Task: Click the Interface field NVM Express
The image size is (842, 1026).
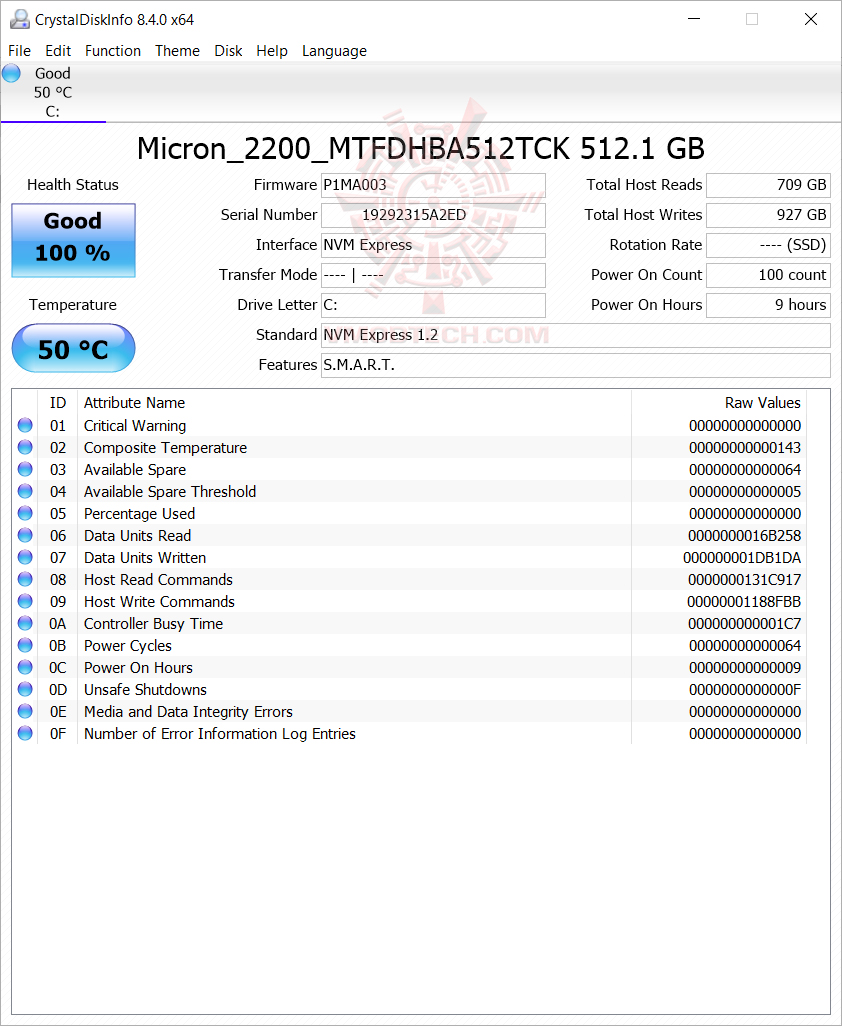Action: pos(433,245)
